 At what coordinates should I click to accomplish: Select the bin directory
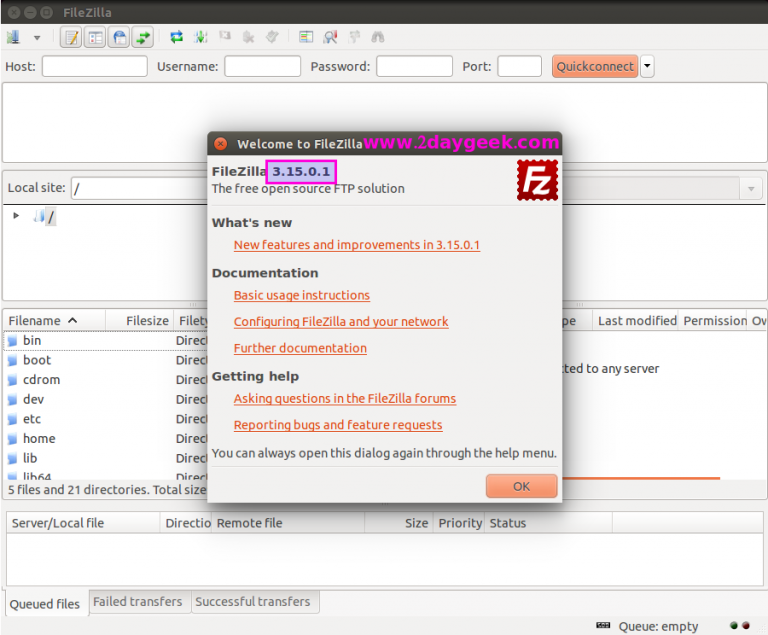32,341
